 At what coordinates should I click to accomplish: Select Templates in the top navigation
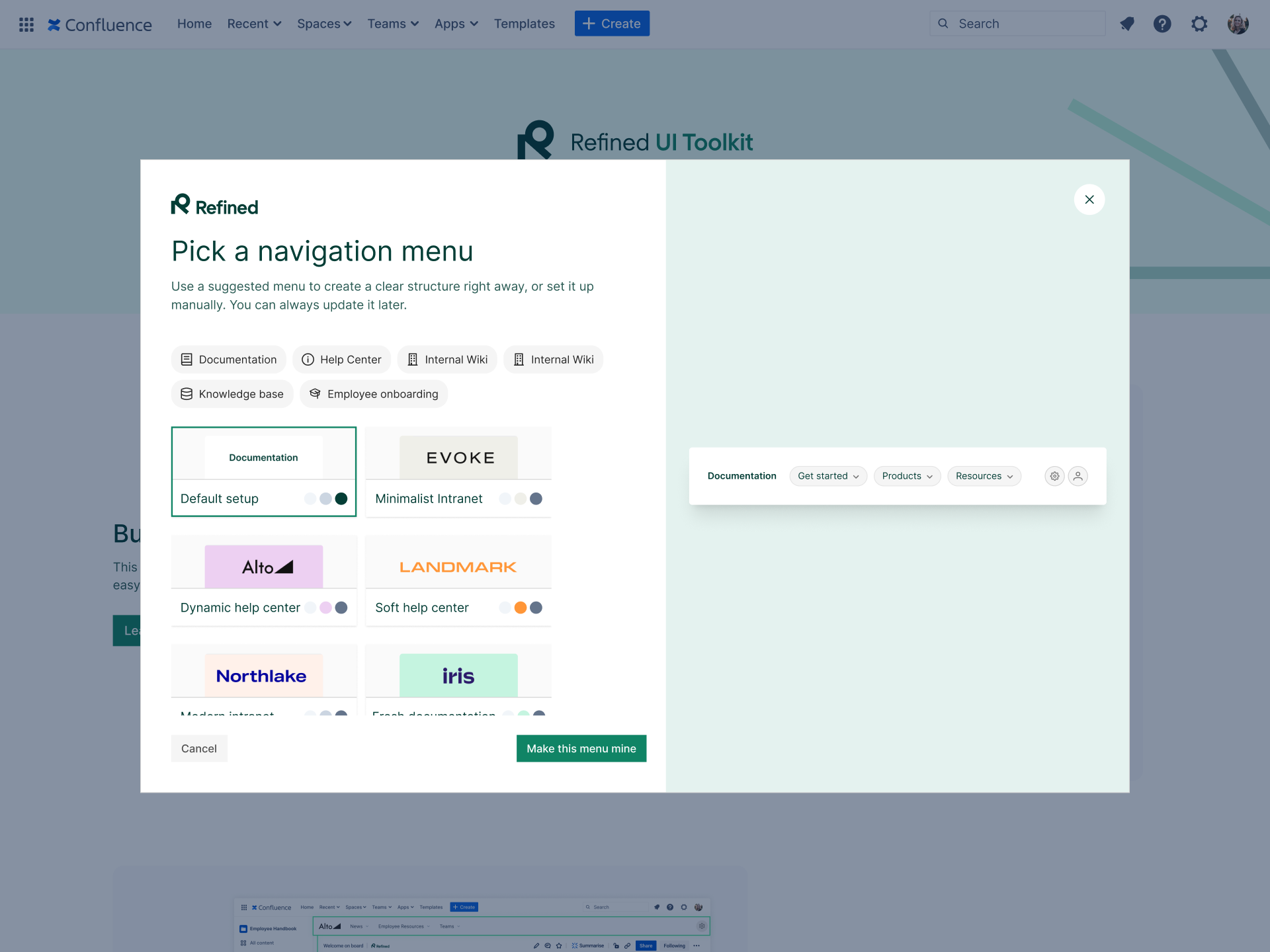pos(524,24)
